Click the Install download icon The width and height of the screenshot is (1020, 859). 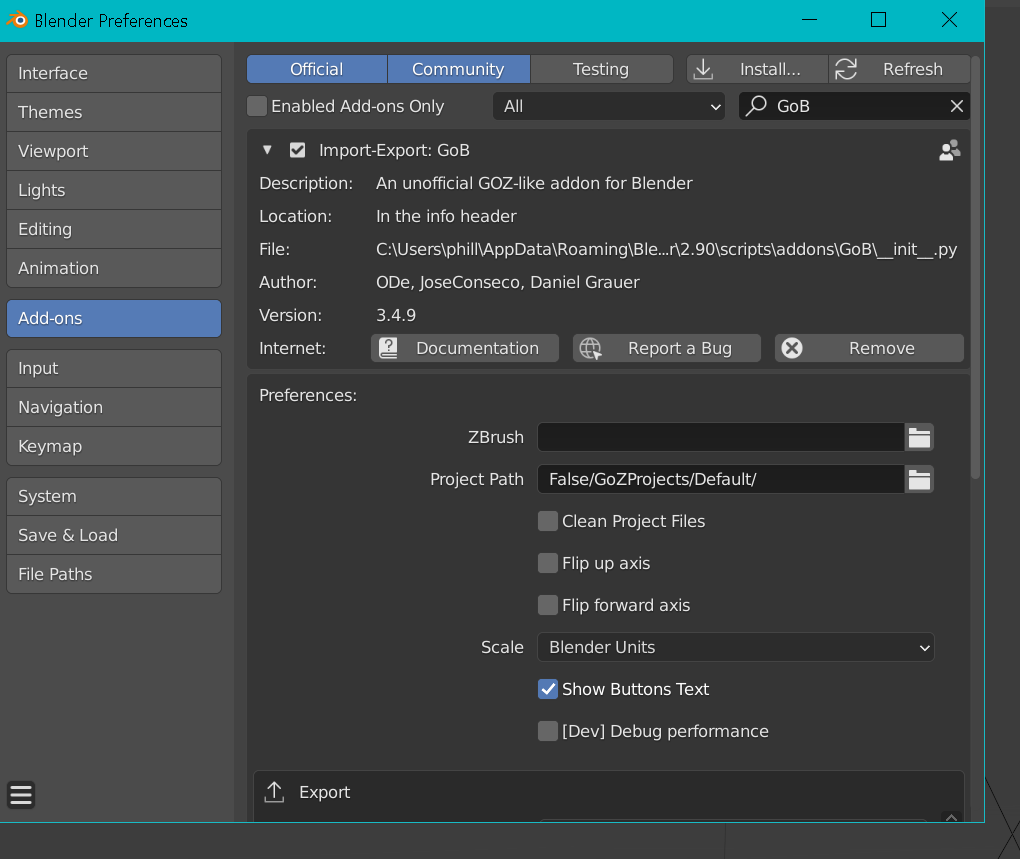pos(703,69)
